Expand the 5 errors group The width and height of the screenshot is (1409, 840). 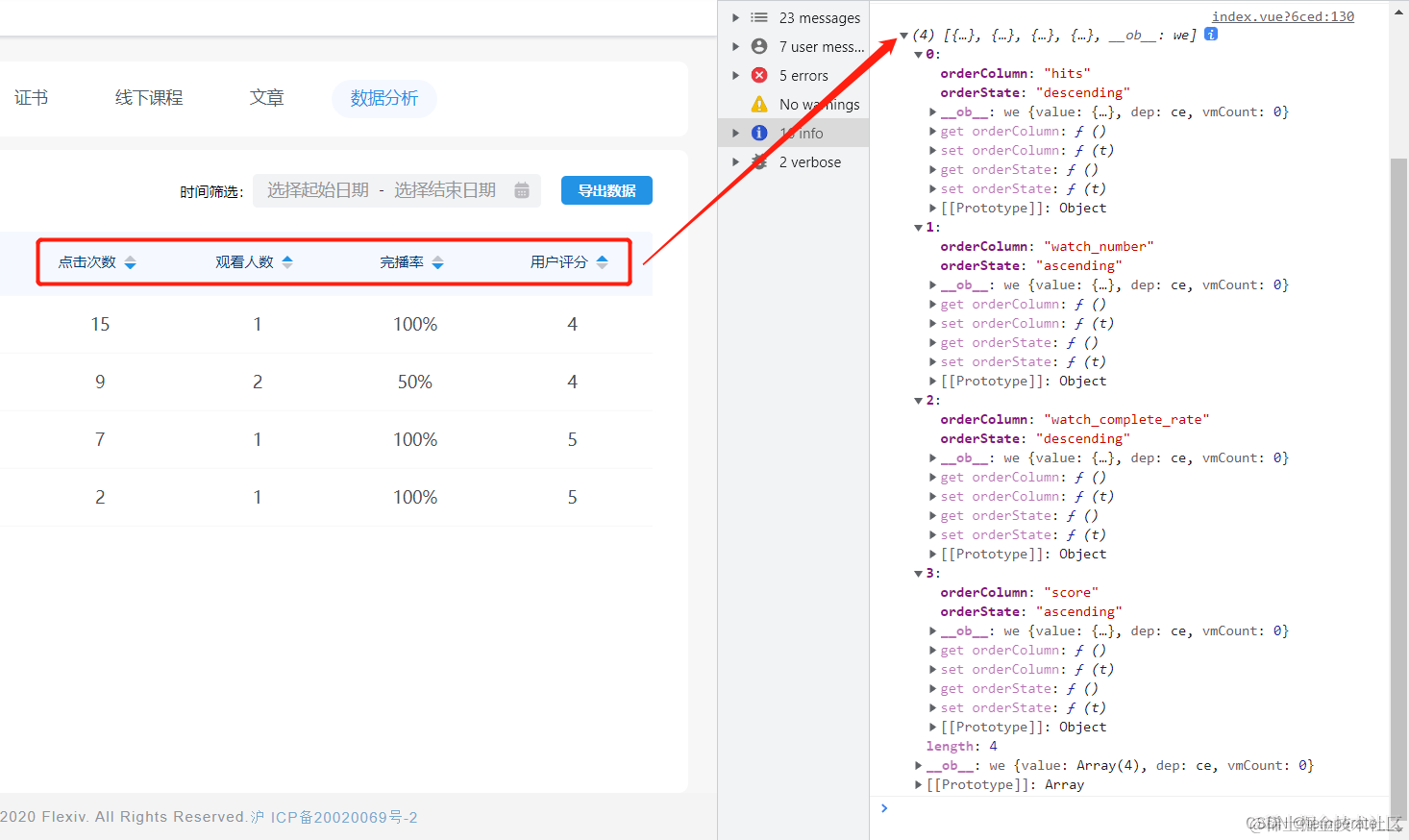pos(736,75)
